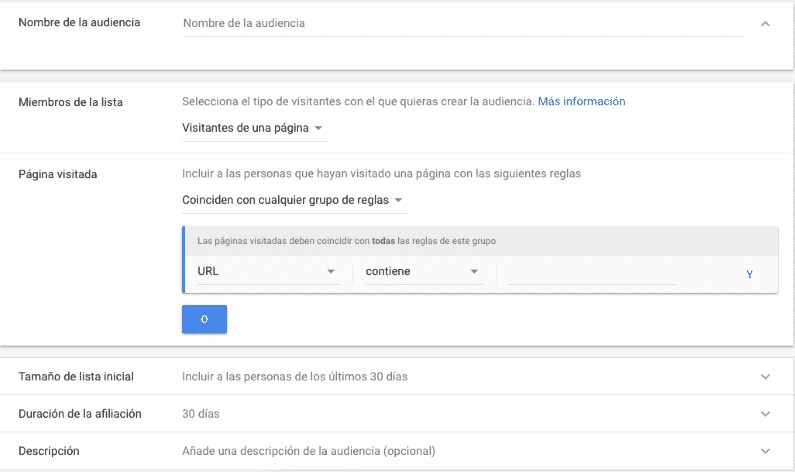This screenshot has width=795, height=472.
Task: Click the blue O button
Action: (x=204, y=319)
